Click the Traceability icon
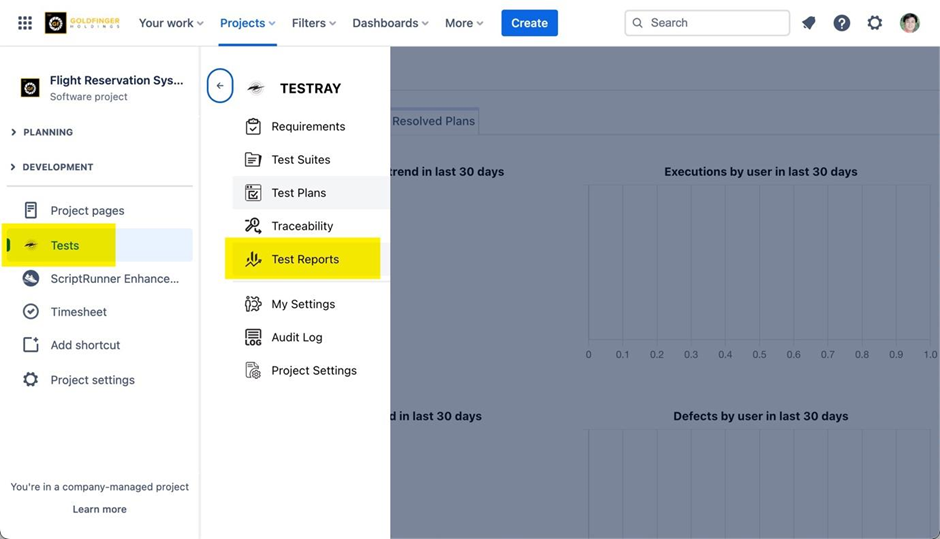This screenshot has height=539, width=940. tap(253, 226)
